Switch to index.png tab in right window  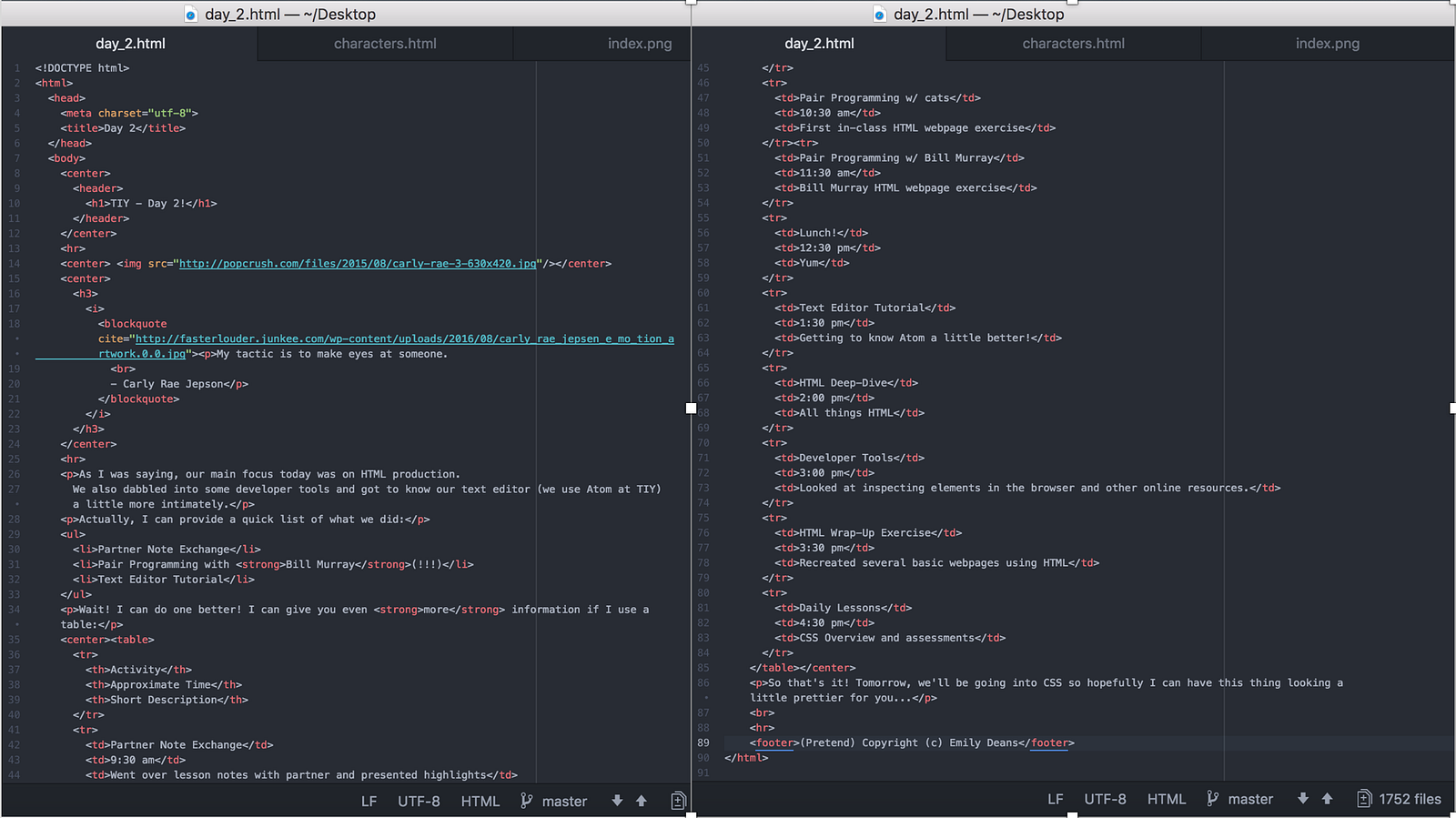(1327, 44)
